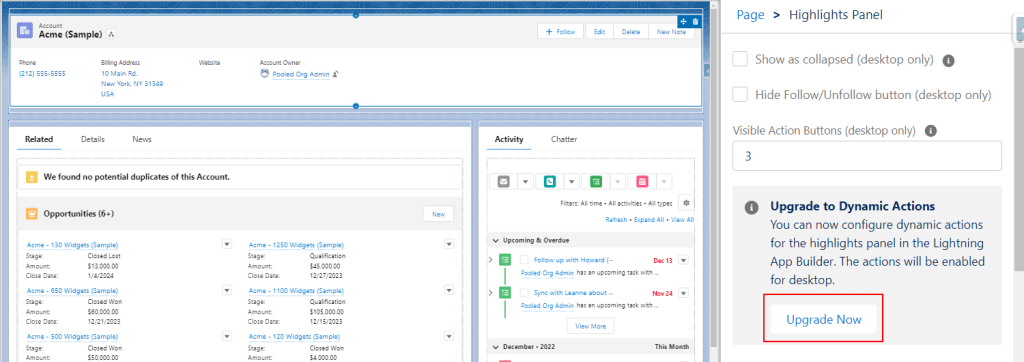Click the info icon next to Upgrade to Dynamic Actions

point(752,207)
